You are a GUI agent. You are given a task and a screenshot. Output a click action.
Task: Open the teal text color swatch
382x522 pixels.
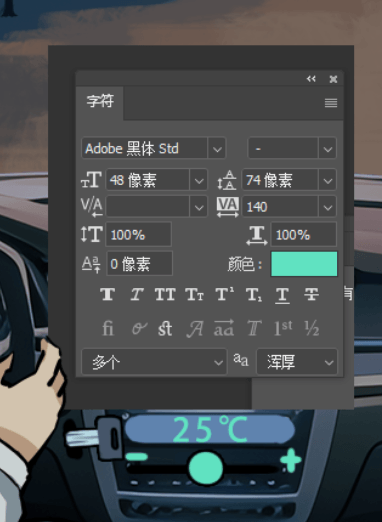pyautogui.click(x=304, y=264)
